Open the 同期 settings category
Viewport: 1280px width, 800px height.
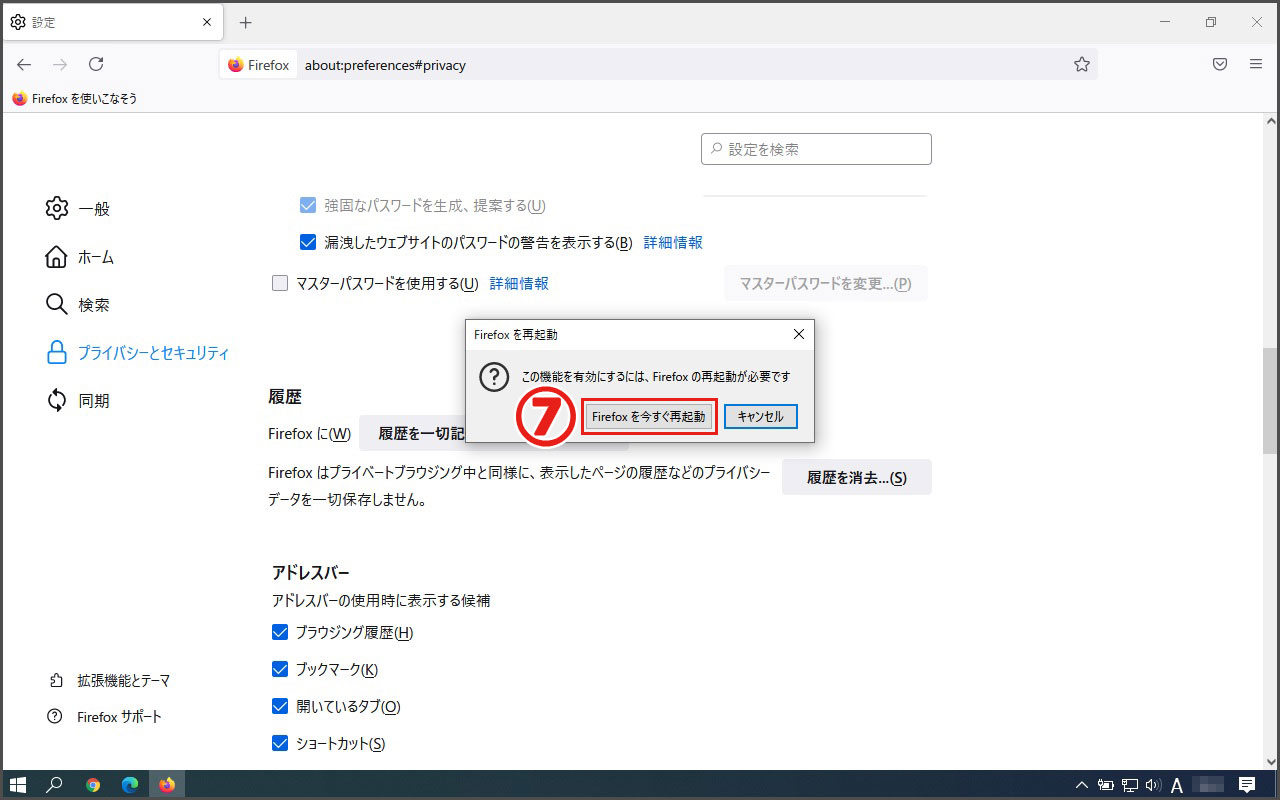click(78, 401)
